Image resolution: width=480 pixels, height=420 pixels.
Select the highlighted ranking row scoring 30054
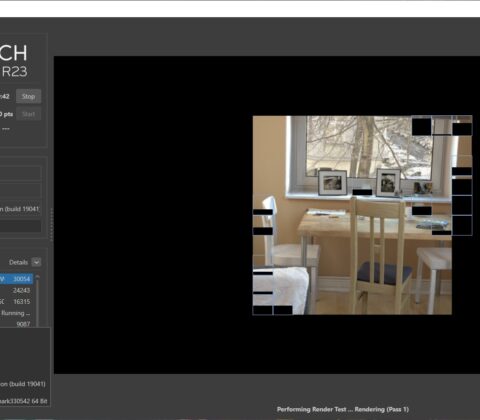(16, 279)
